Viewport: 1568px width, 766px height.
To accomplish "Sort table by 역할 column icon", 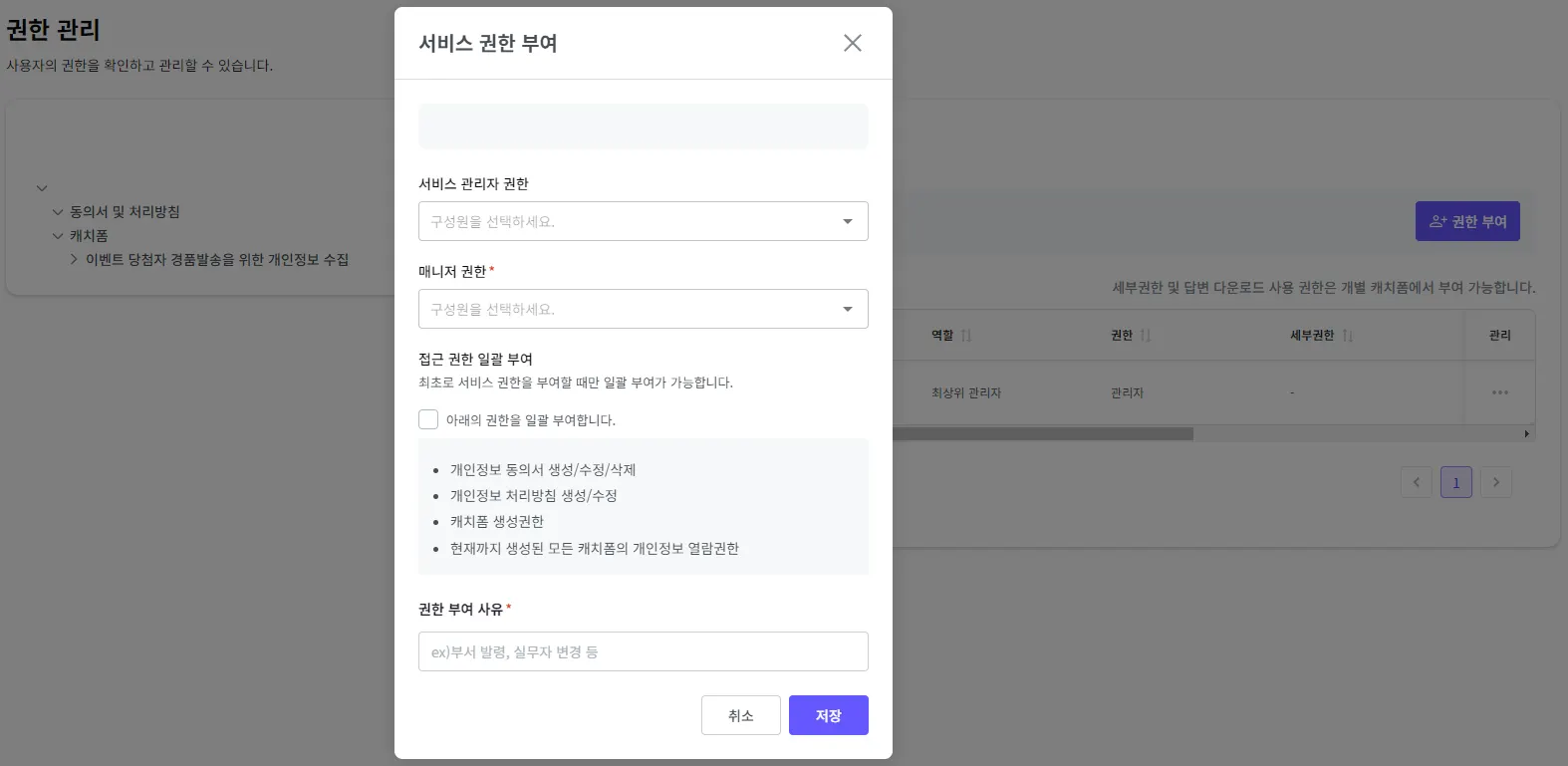I will tap(966, 336).
